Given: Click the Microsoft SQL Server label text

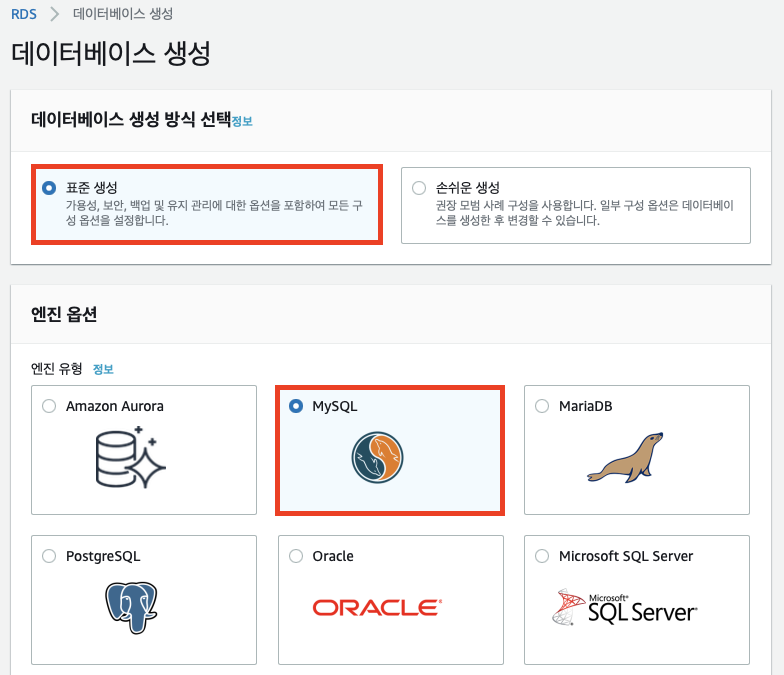Looking at the screenshot, I should click(x=626, y=556).
